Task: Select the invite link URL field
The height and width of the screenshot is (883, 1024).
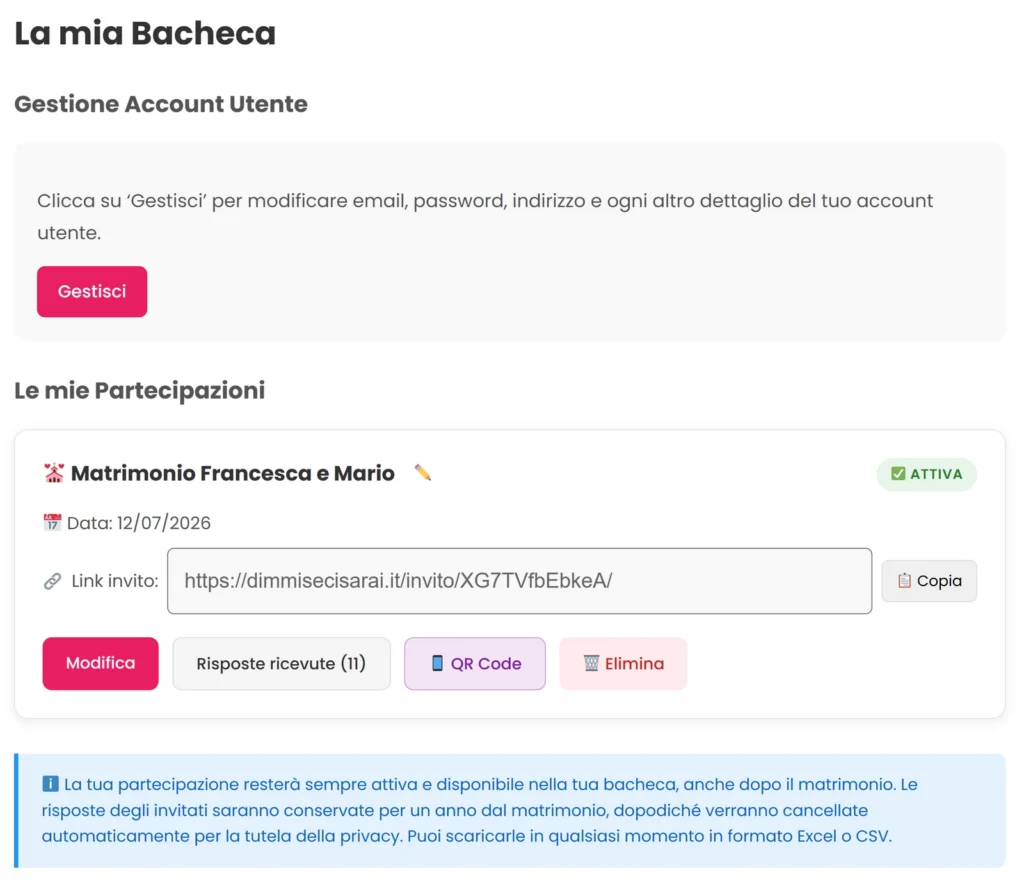Action: [x=519, y=580]
